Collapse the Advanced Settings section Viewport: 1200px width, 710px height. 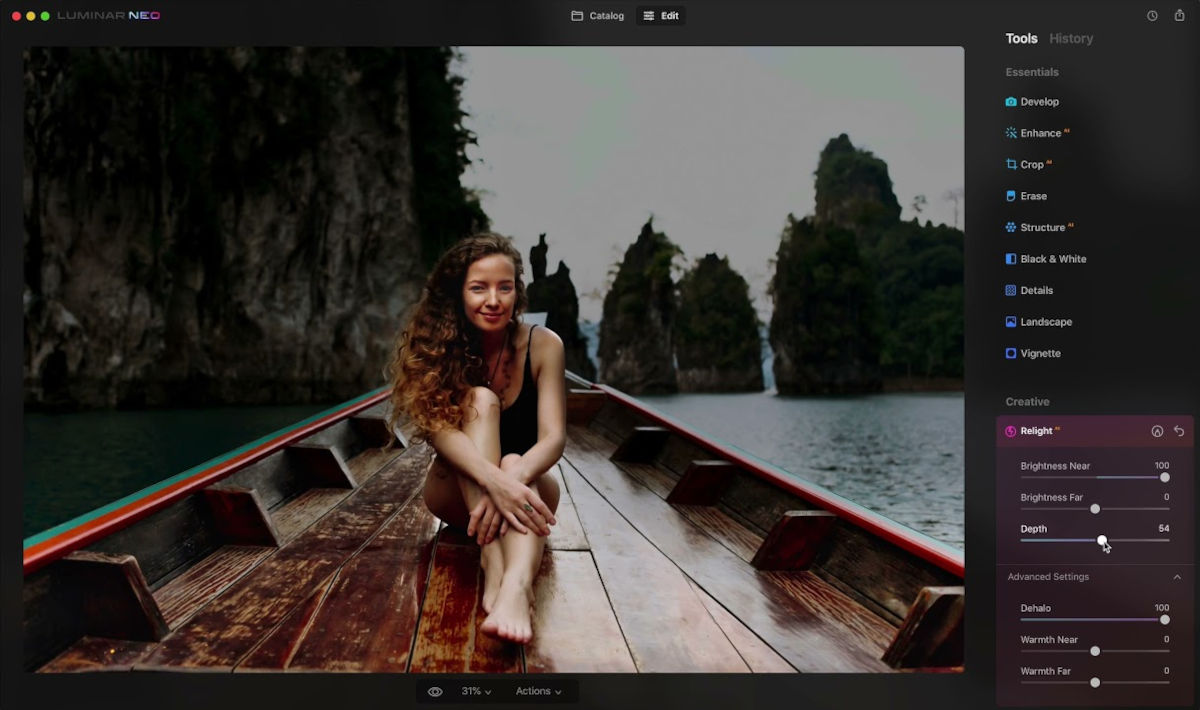pyautogui.click(x=1177, y=577)
